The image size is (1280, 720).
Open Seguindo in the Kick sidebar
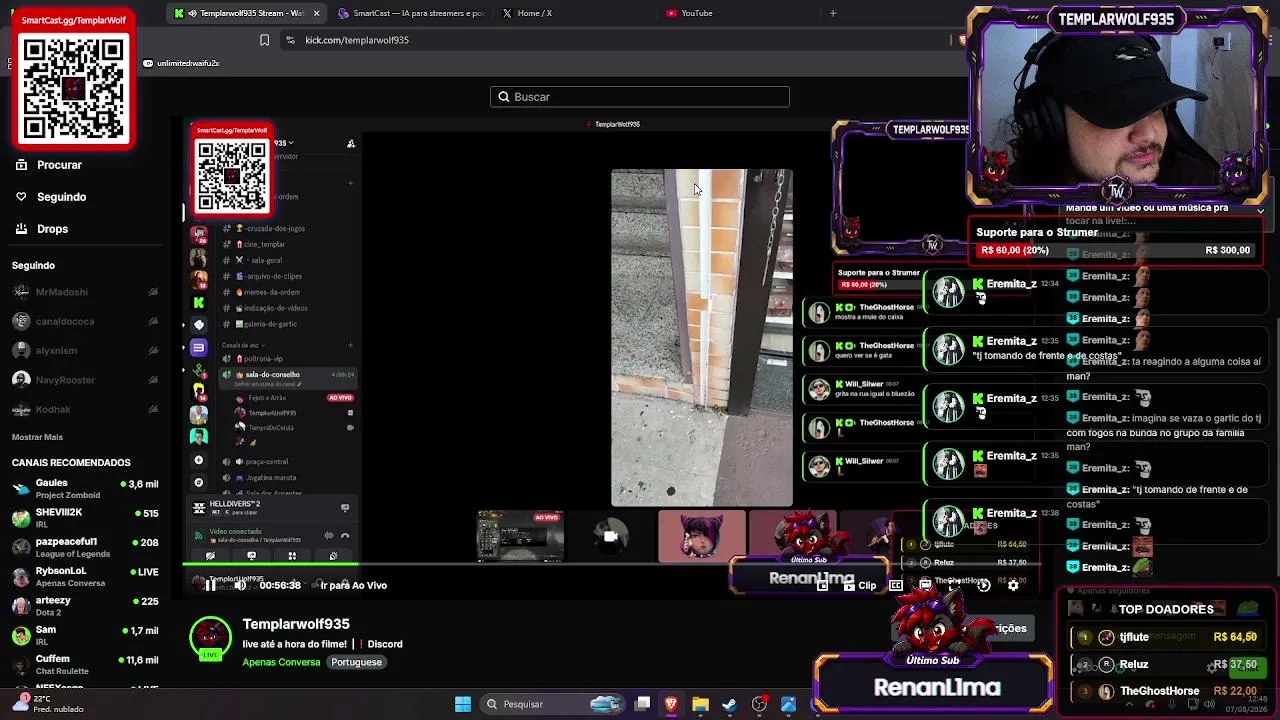coord(52,197)
